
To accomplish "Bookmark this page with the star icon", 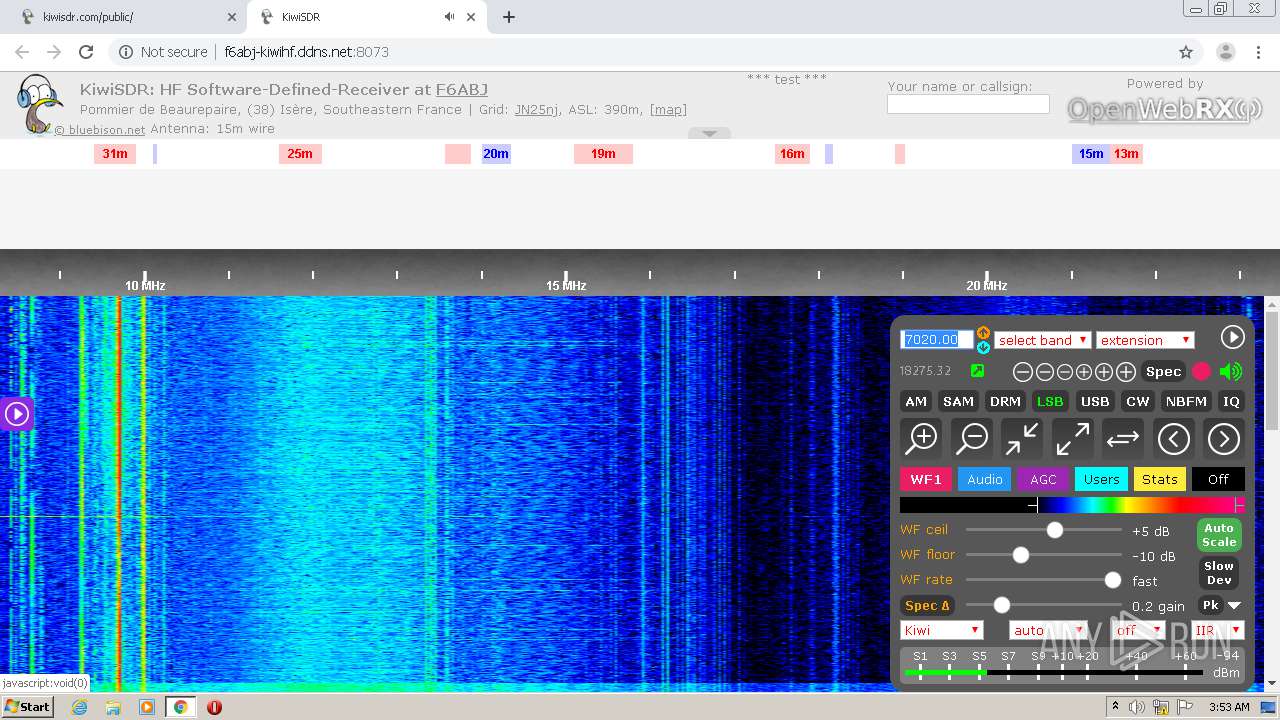I will (1186, 52).
